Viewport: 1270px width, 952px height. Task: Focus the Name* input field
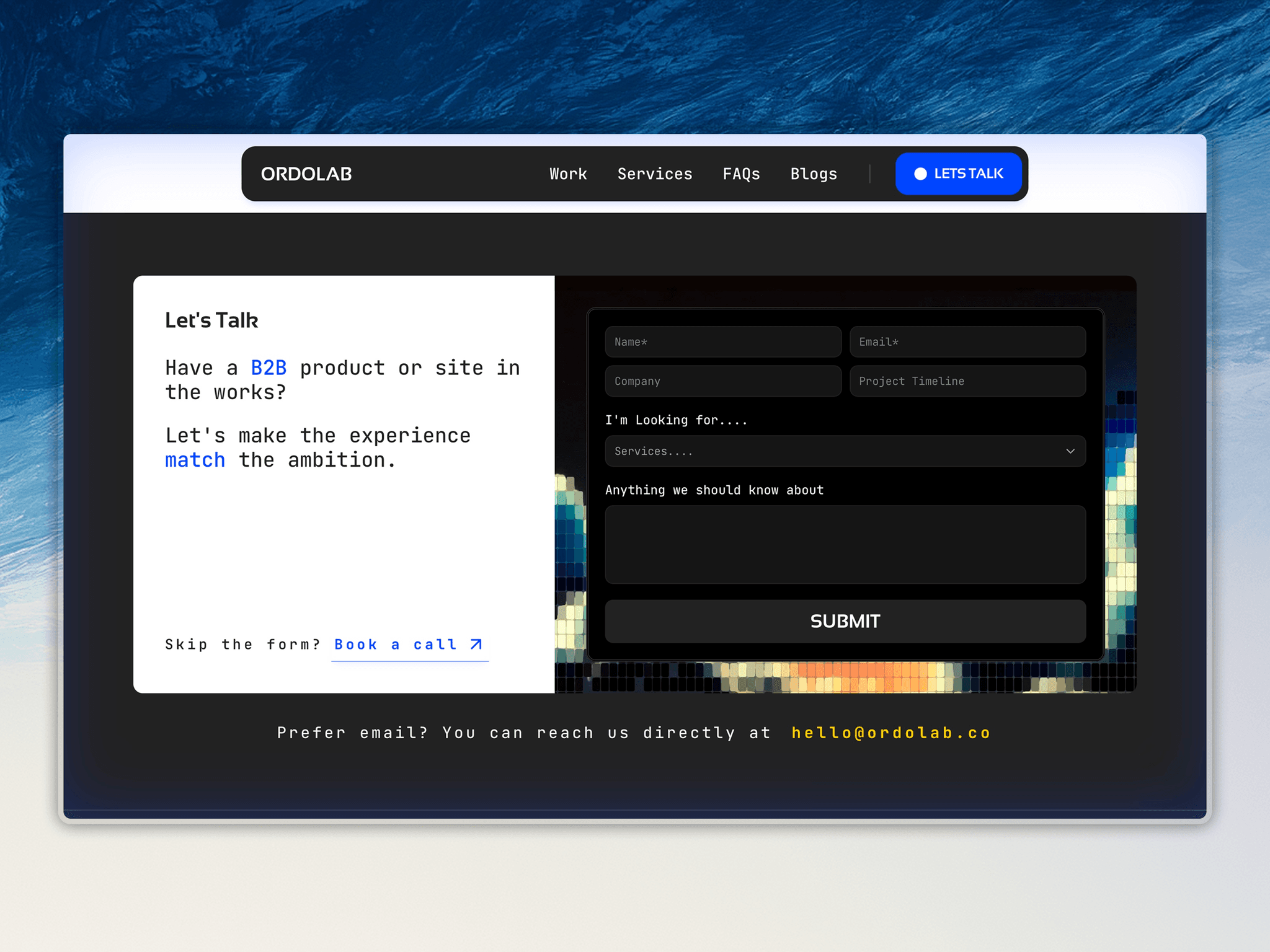723,342
